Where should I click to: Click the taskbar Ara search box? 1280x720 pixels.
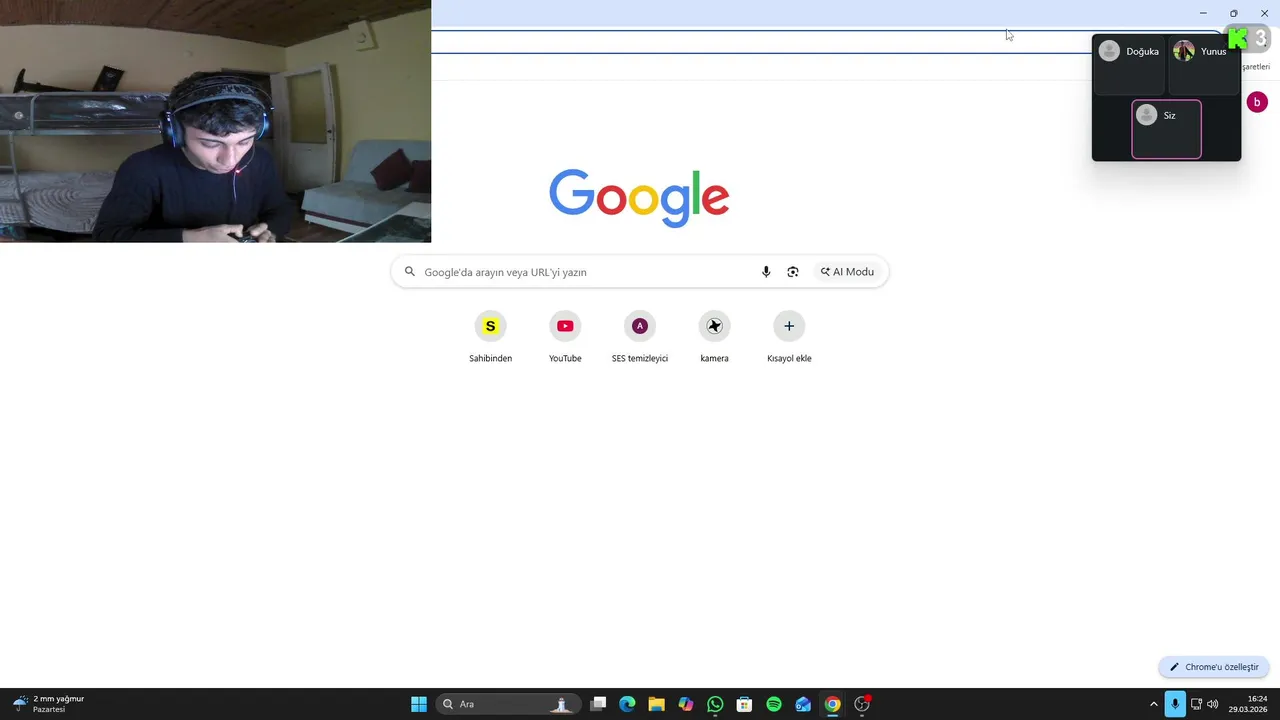pos(508,704)
